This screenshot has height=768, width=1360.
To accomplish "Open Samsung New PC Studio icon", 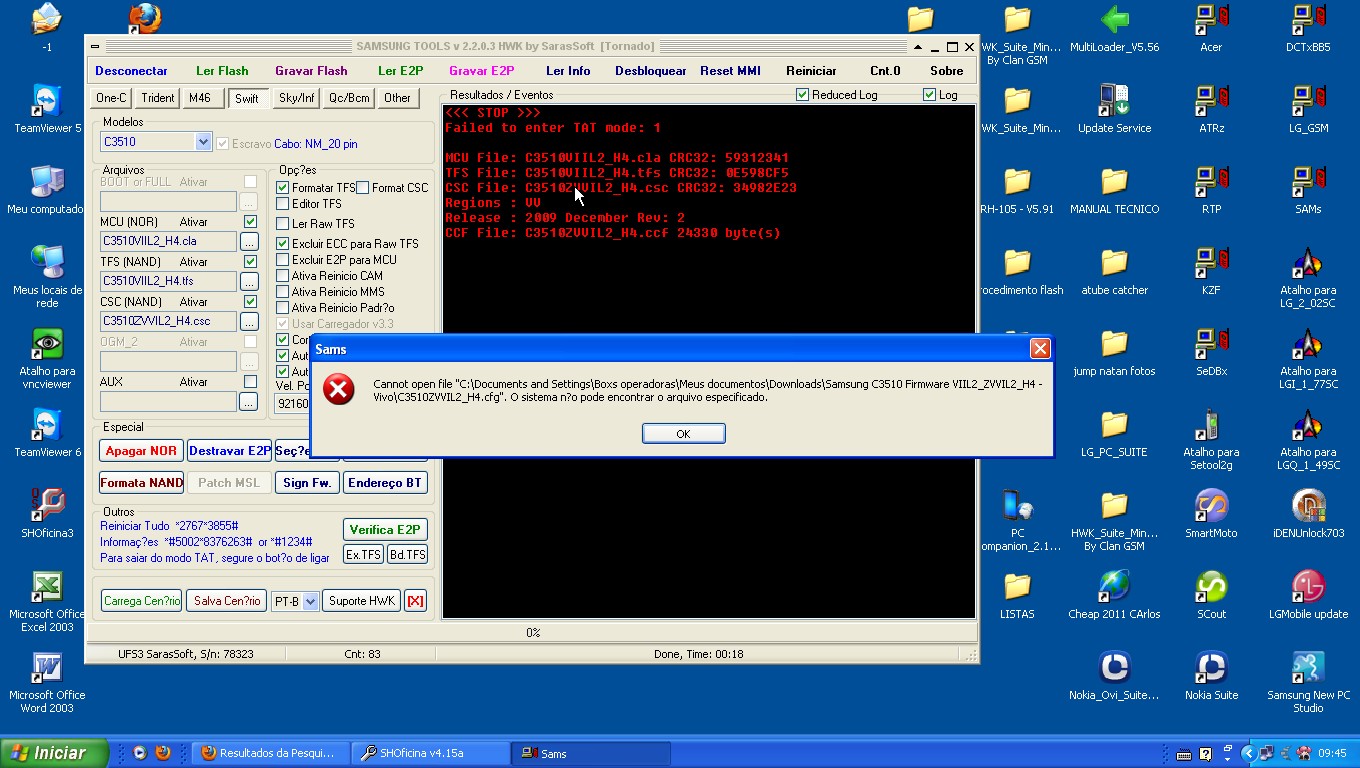I will [x=1308, y=683].
